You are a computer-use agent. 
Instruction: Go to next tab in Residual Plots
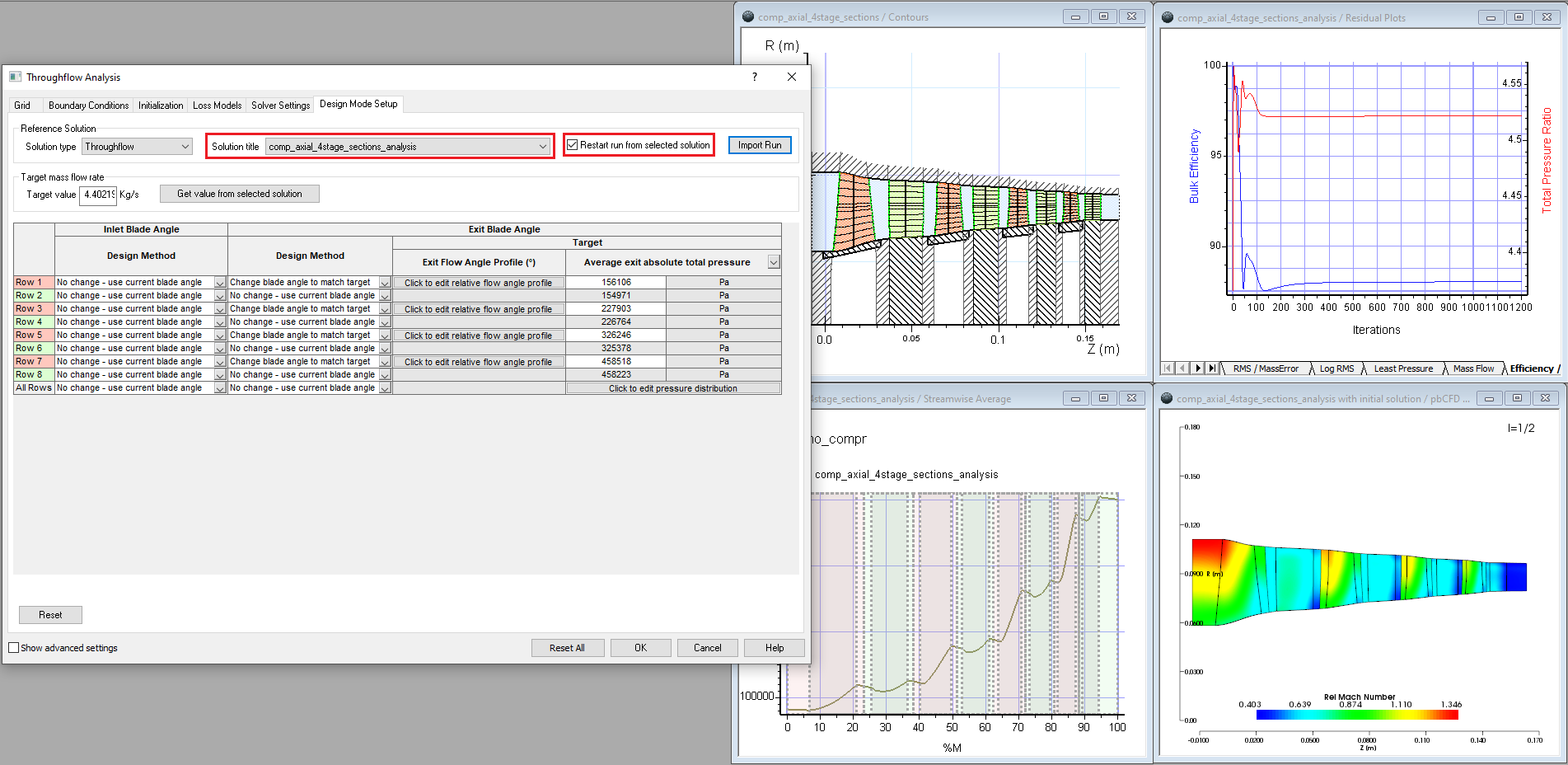pos(1197,368)
